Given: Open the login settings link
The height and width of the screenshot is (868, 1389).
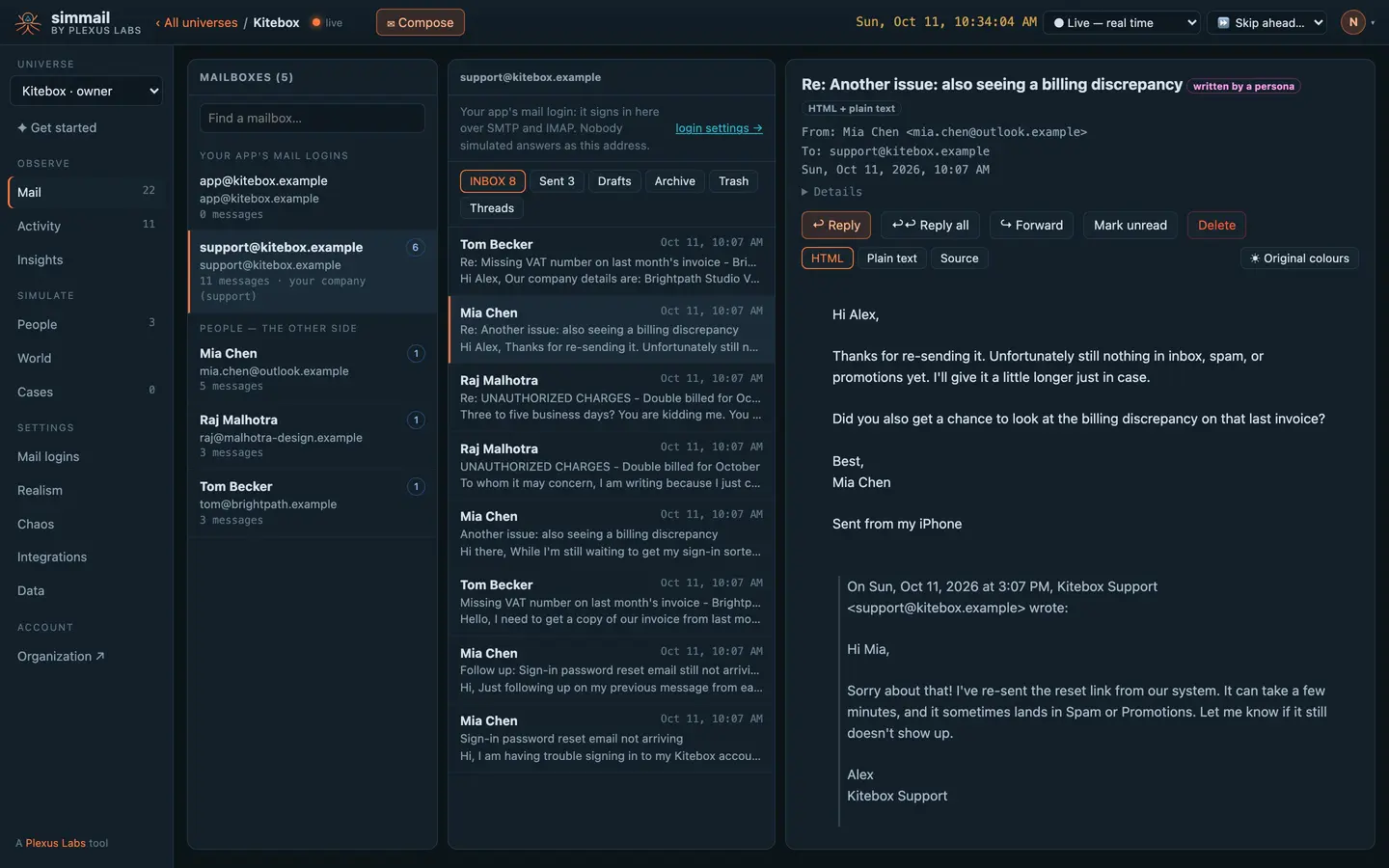Looking at the screenshot, I should pos(719,128).
